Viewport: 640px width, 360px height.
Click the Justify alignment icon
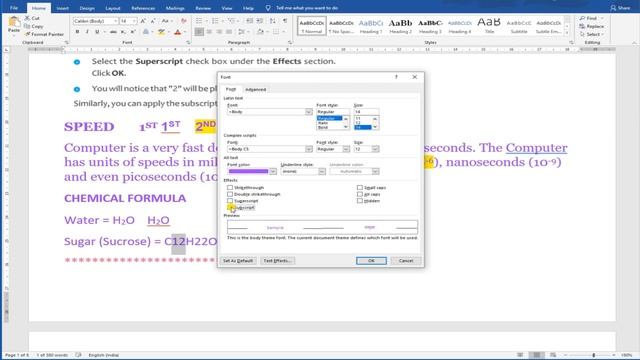point(229,32)
